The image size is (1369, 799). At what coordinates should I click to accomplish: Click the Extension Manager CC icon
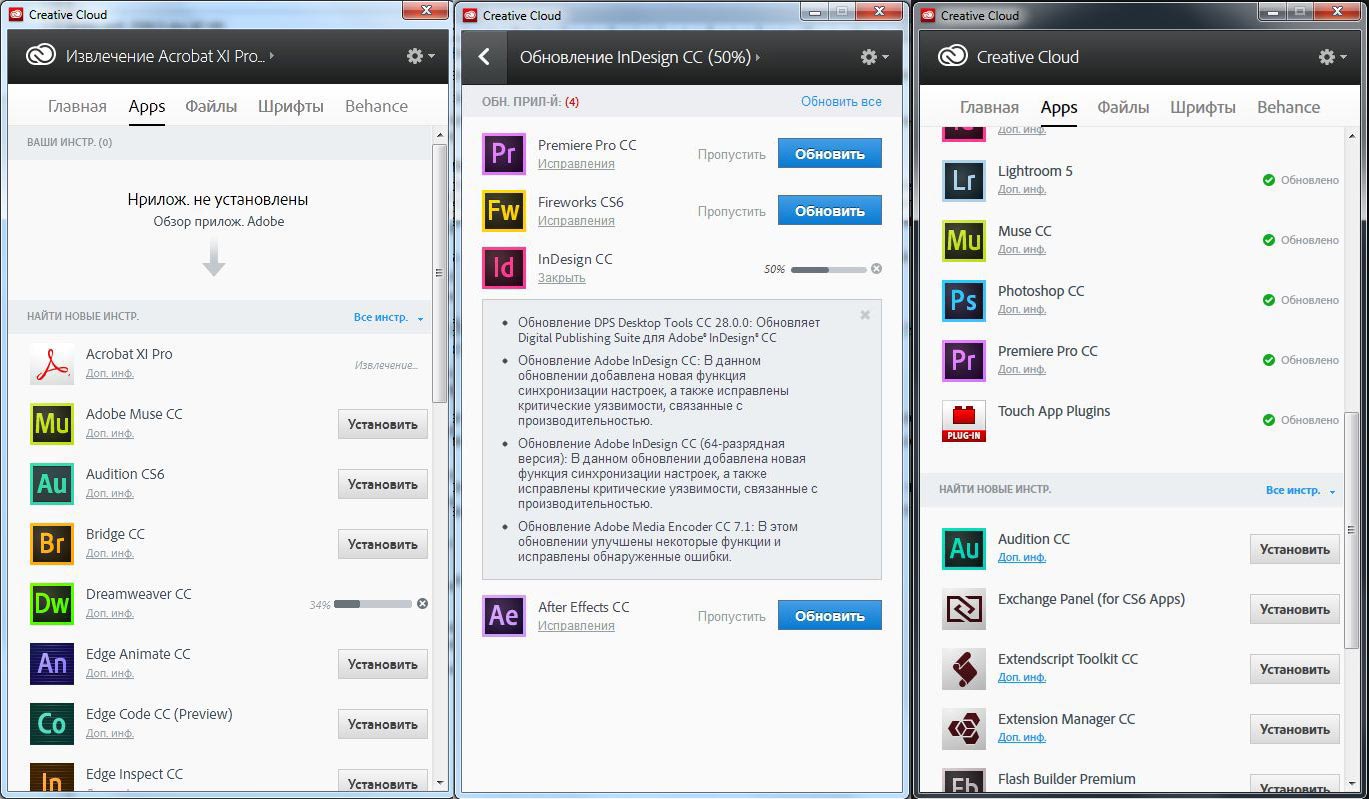tap(964, 728)
